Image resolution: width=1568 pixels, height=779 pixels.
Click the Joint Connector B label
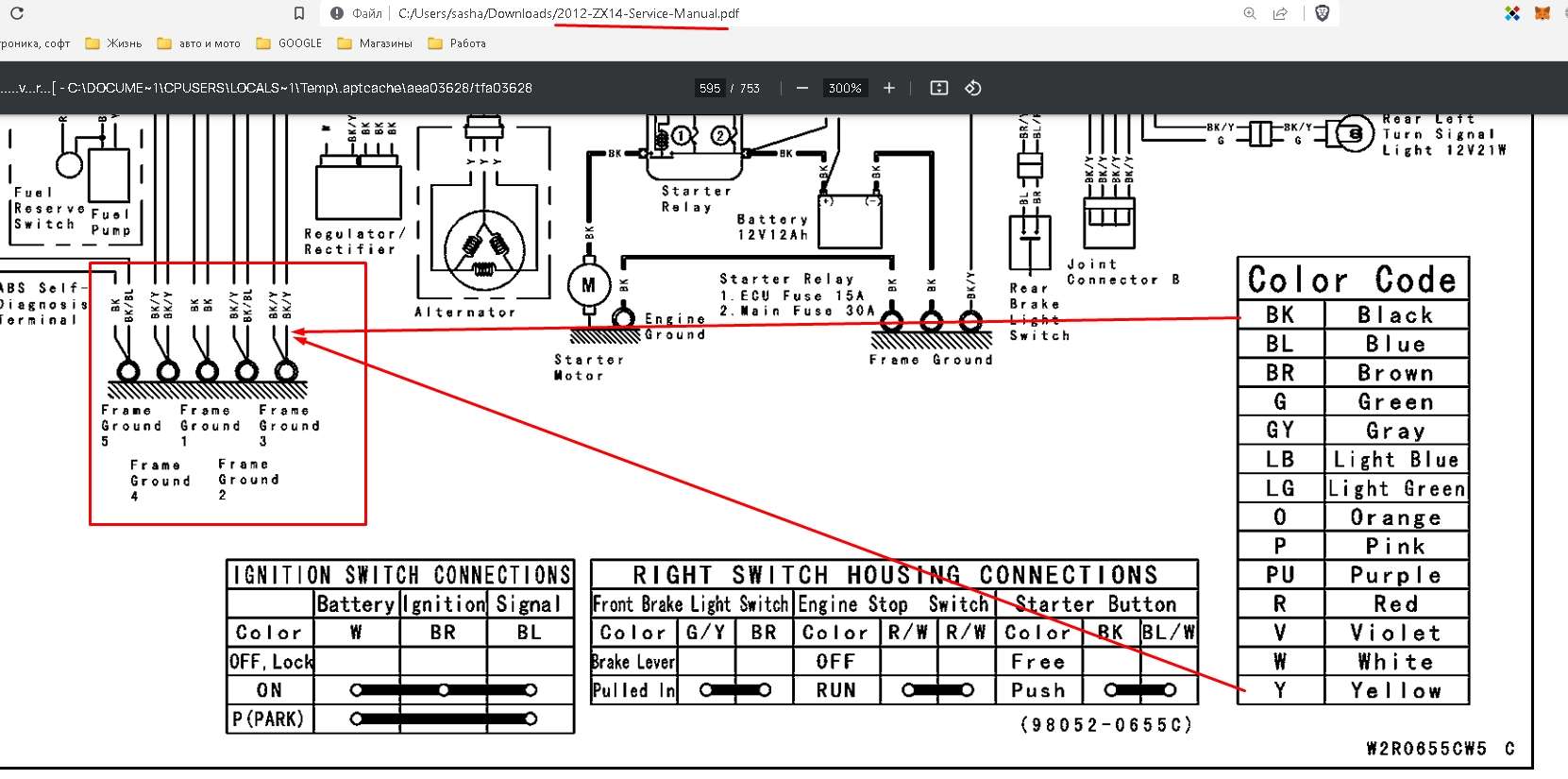point(1123,272)
